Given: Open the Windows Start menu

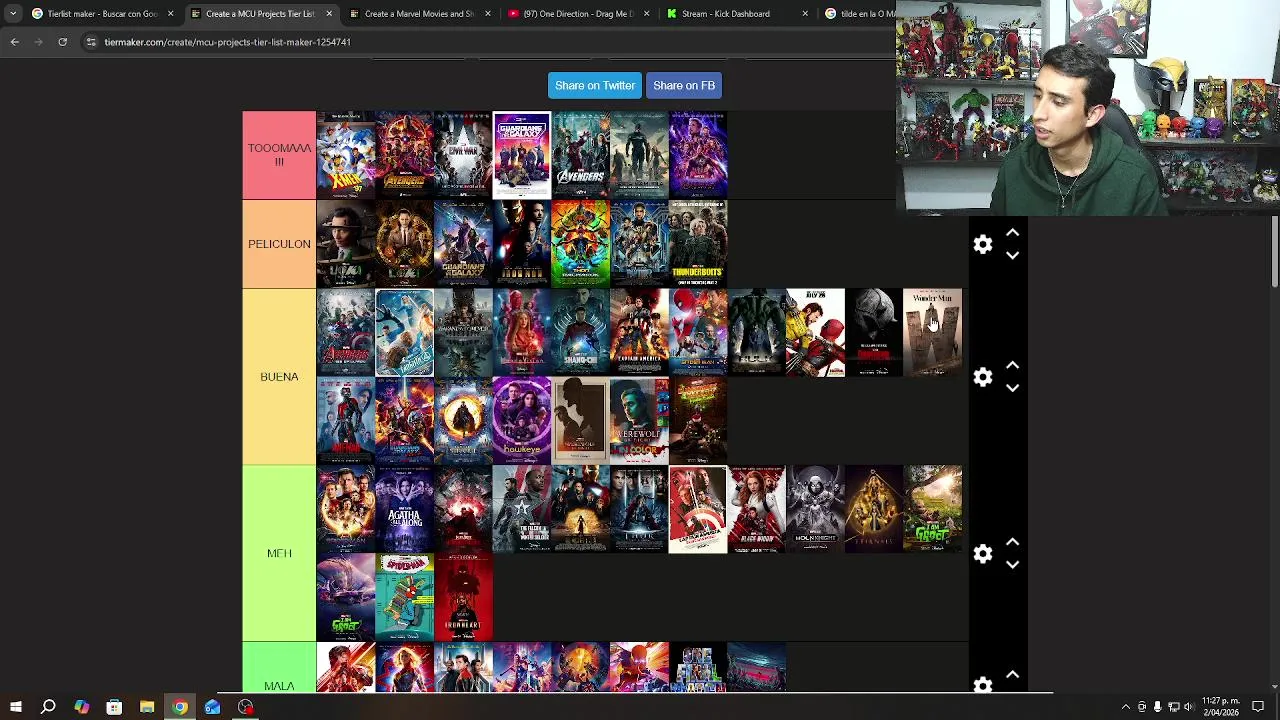Looking at the screenshot, I should click(x=15, y=707).
